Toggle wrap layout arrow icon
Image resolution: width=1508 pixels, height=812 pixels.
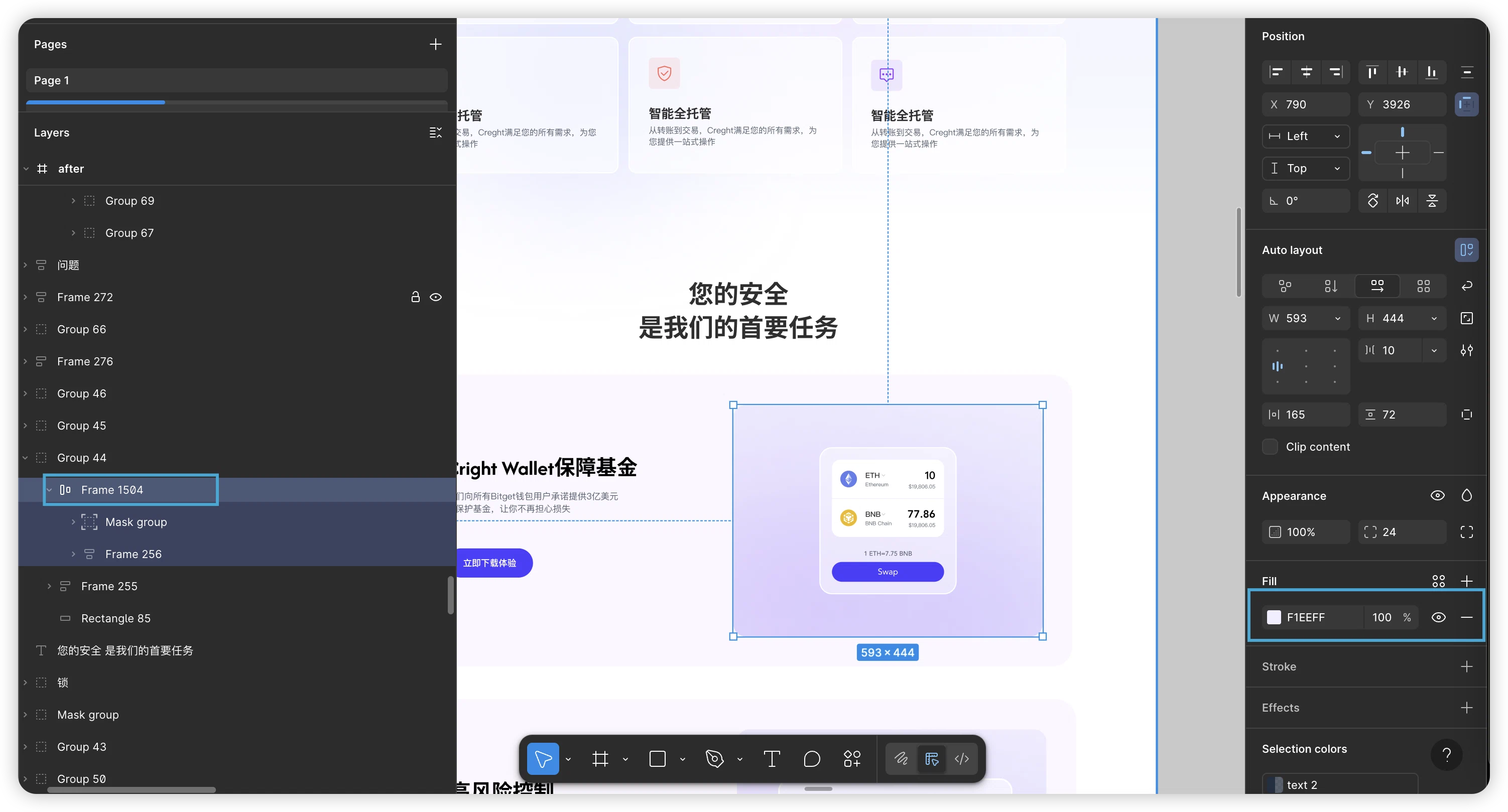point(1466,286)
